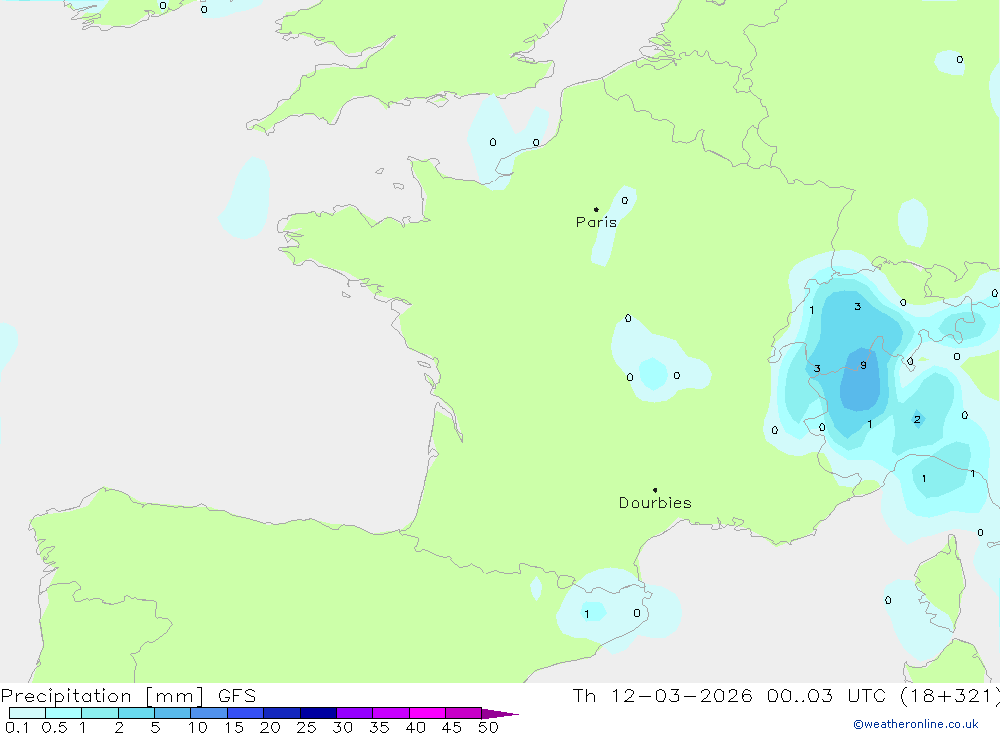The width and height of the screenshot is (1000, 733).
Task: Pick the 5 mm legend color swatch
Action: (x=172, y=713)
